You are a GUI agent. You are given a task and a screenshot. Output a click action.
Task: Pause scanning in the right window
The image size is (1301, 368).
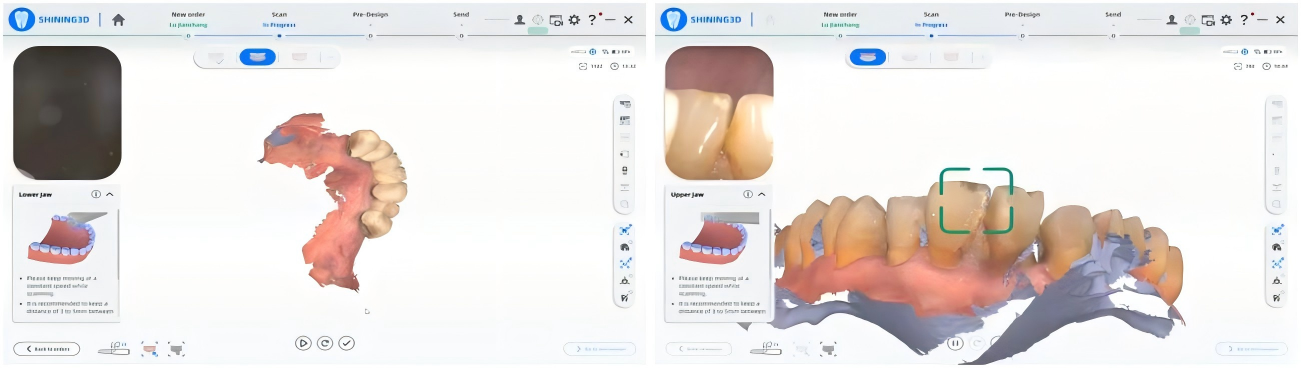point(955,343)
